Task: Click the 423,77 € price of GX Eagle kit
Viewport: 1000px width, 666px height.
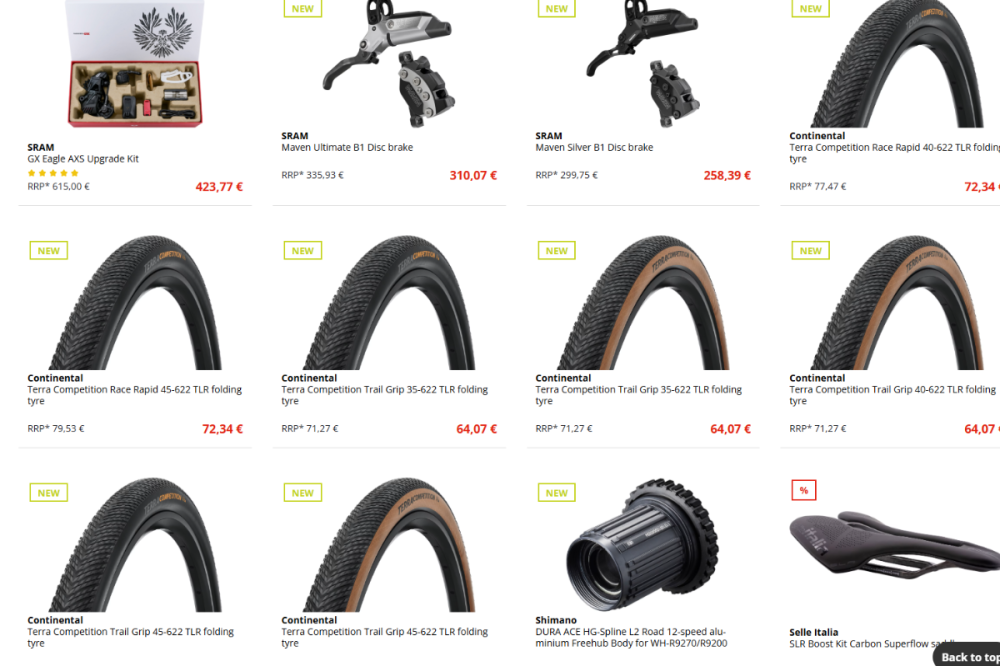Action: [x=219, y=187]
